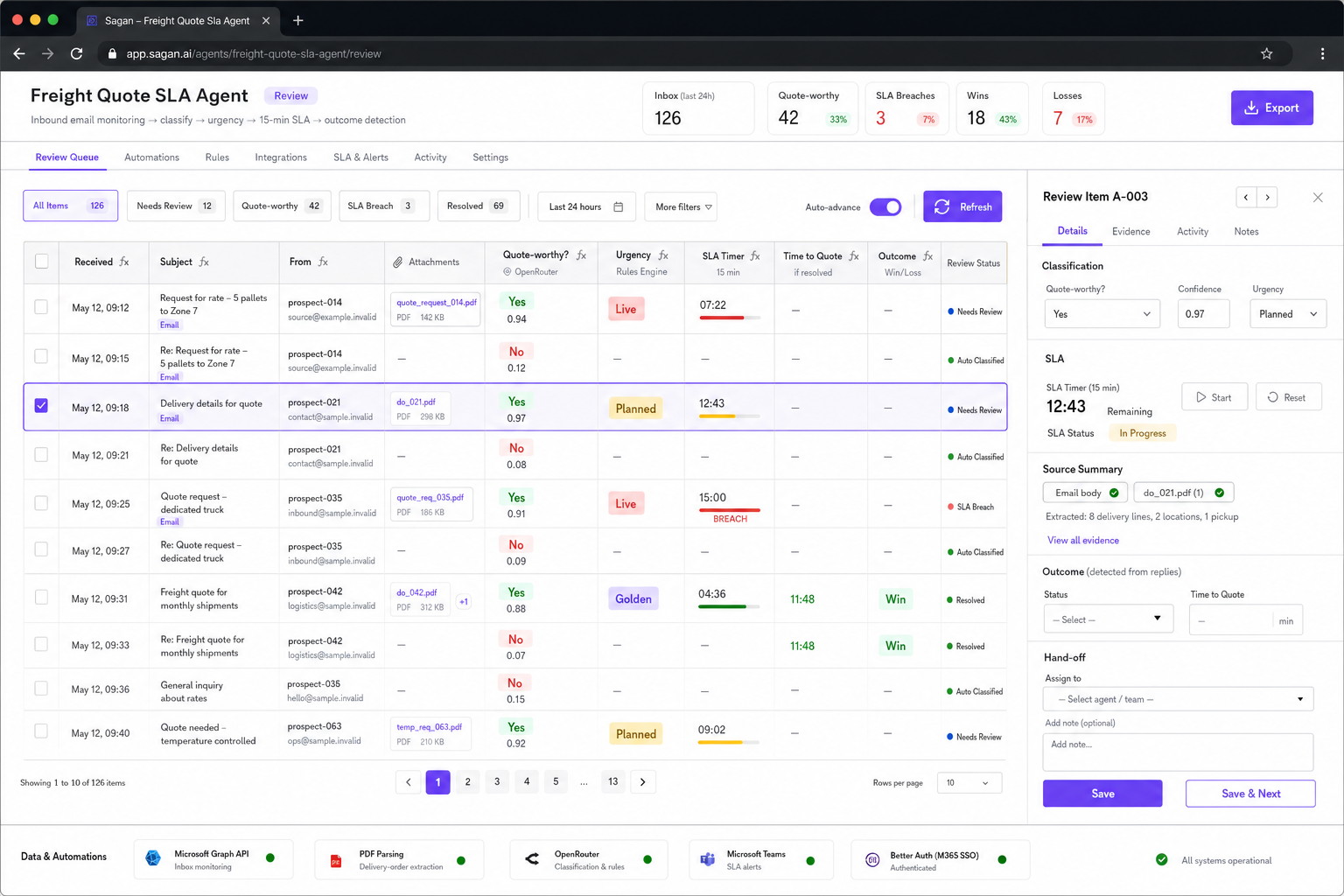1344x896 pixels.
Task: Check the May 12, 09:31 row checkbox
Action: (x=41, y=597)
